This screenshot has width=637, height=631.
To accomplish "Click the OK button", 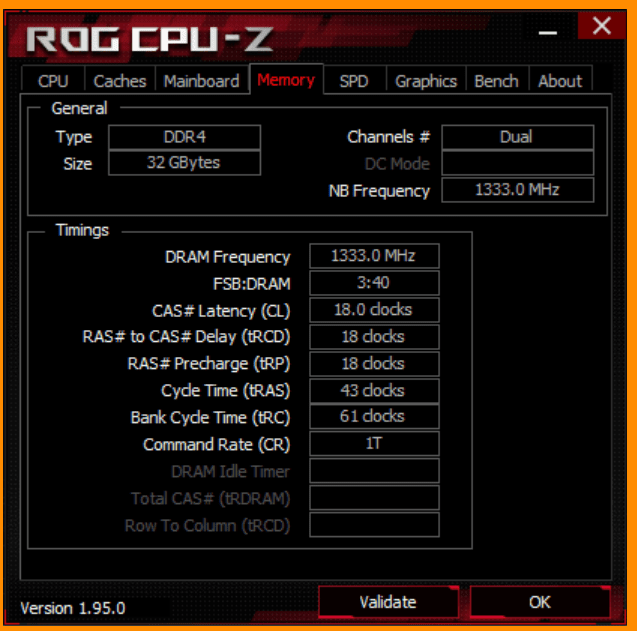I will click(540, 602).
